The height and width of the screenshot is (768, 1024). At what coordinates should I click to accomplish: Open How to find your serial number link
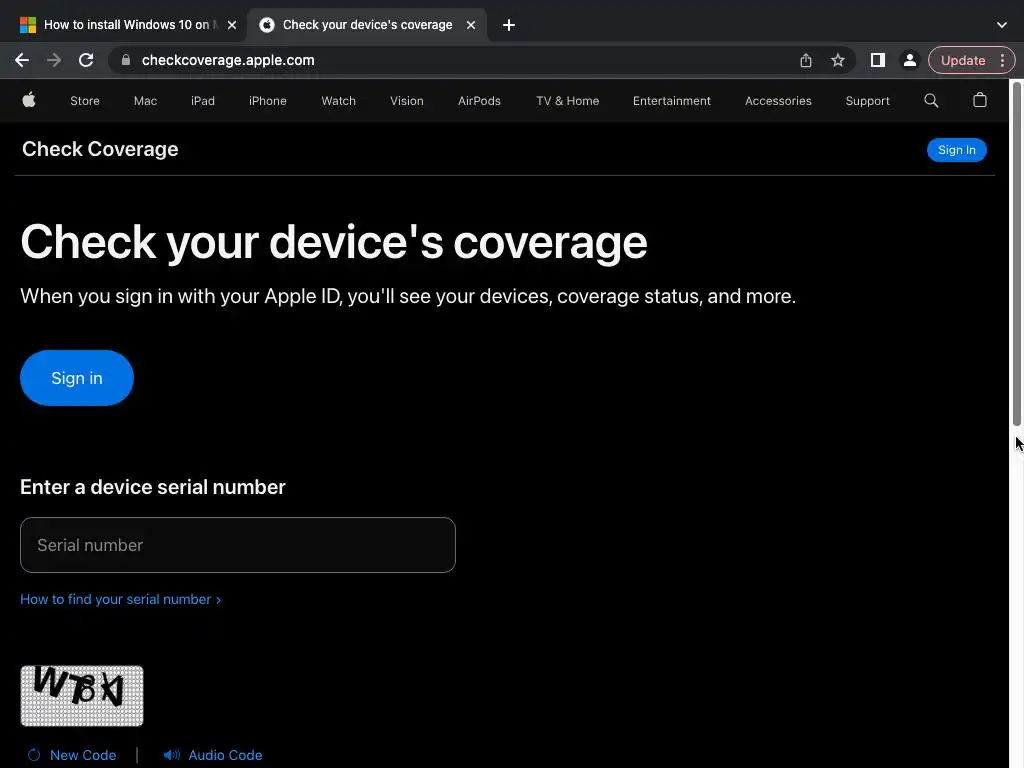click(x=121, y=599)
